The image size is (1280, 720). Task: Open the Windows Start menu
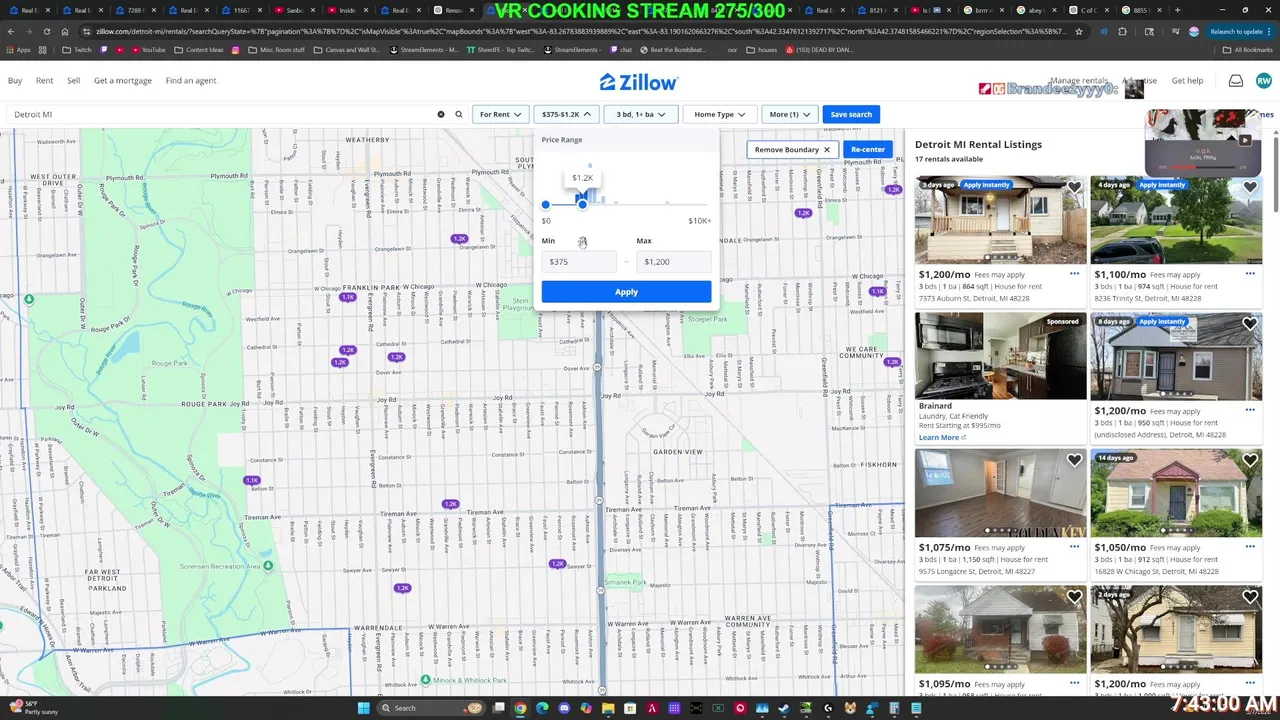[x=365, y=708]
